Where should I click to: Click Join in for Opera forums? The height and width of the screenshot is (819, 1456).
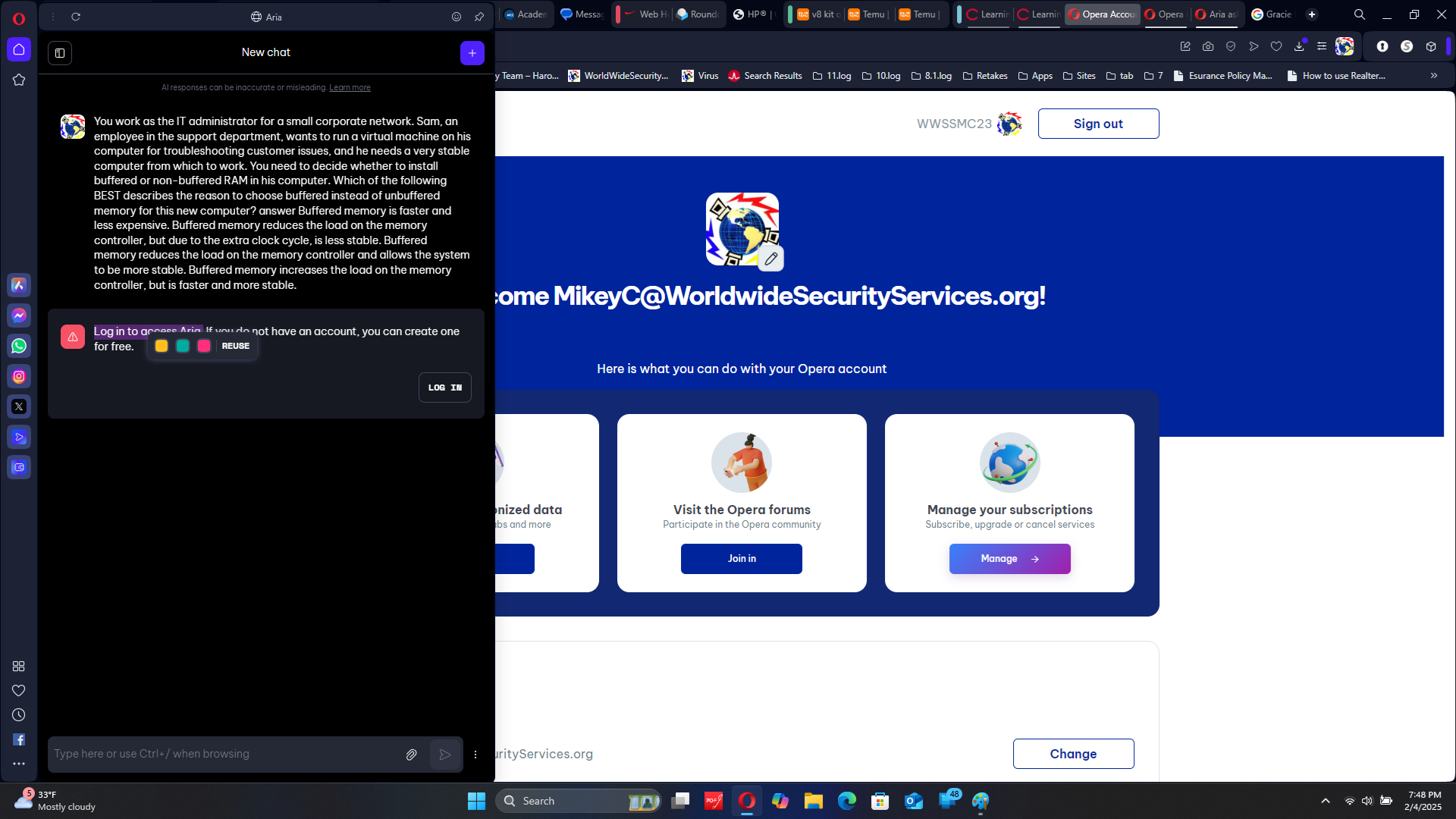point(742,559)
